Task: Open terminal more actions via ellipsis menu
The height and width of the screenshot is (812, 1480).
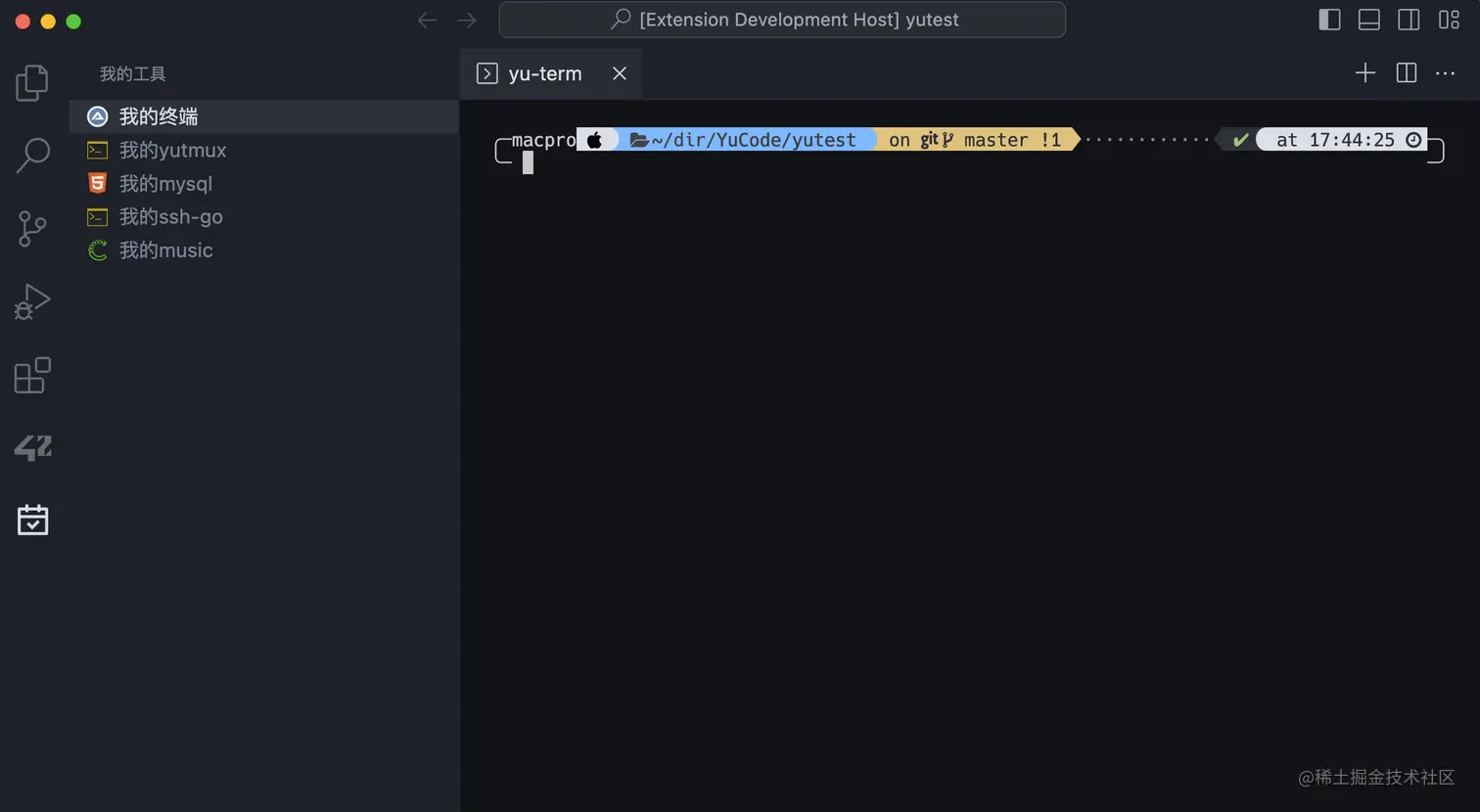Action: tap(1446, 72)
